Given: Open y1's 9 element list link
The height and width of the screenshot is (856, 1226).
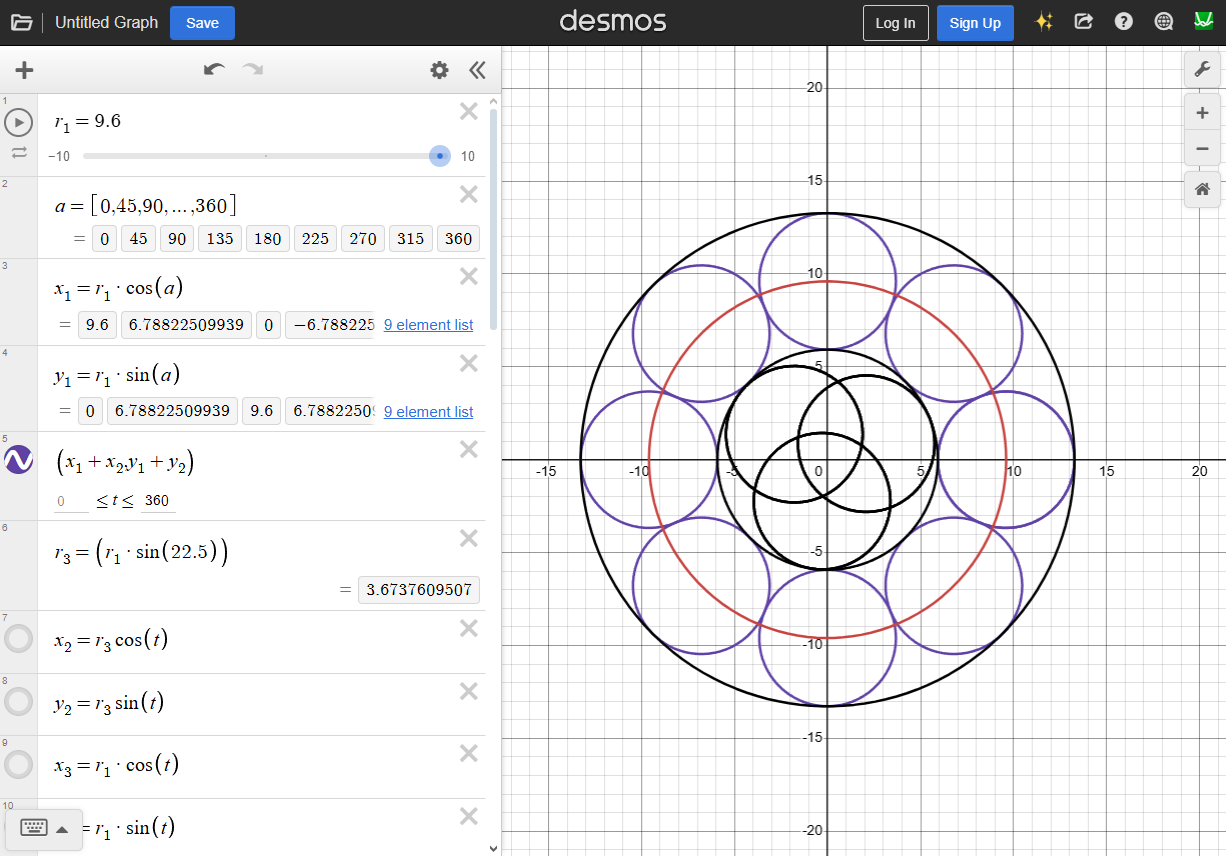Looking at the screenshot, I should [428, 412].
